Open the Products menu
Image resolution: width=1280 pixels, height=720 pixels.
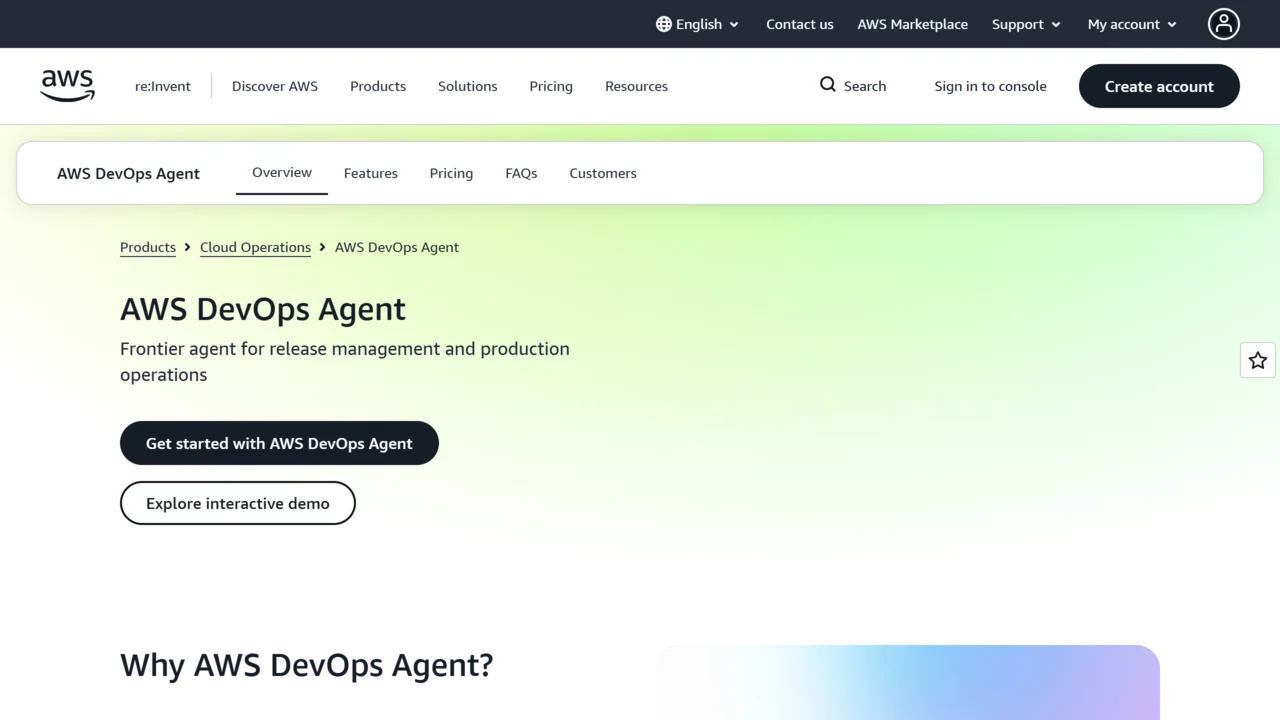coord(378,86)
